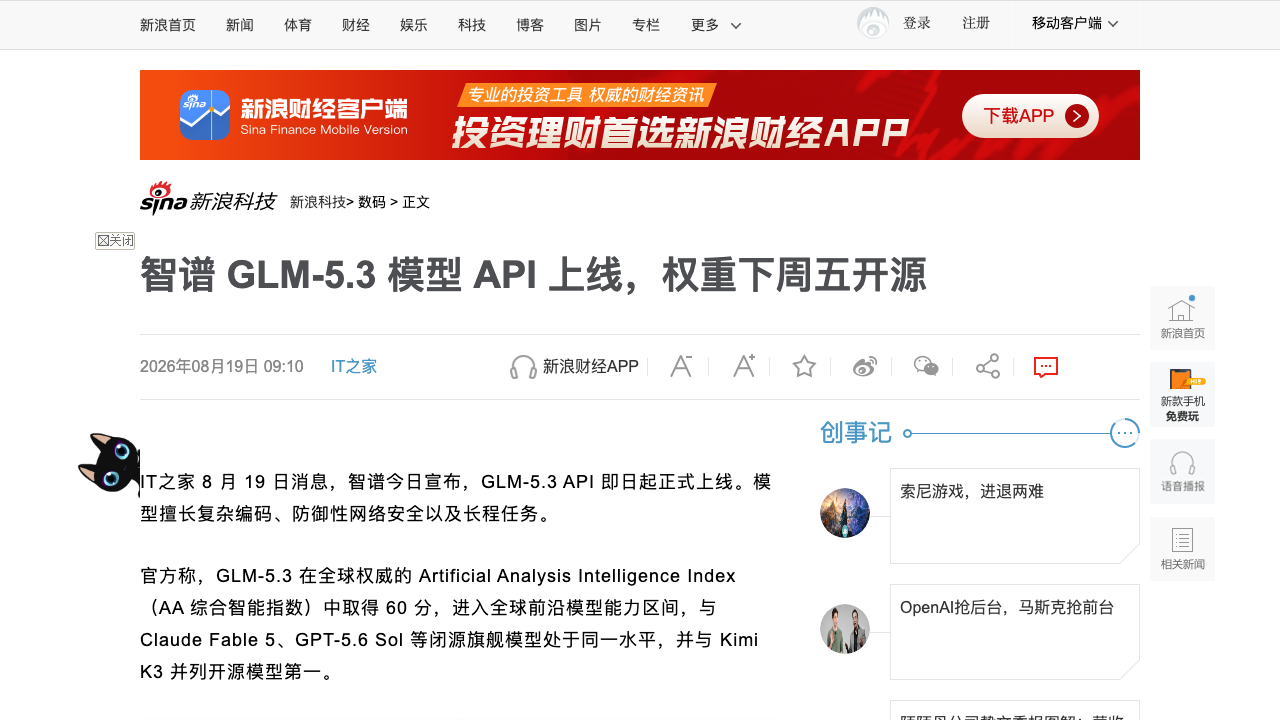This screenshot has height=720, width=1280.
Task: Share the article to Weibo
Action: point(865,367)
